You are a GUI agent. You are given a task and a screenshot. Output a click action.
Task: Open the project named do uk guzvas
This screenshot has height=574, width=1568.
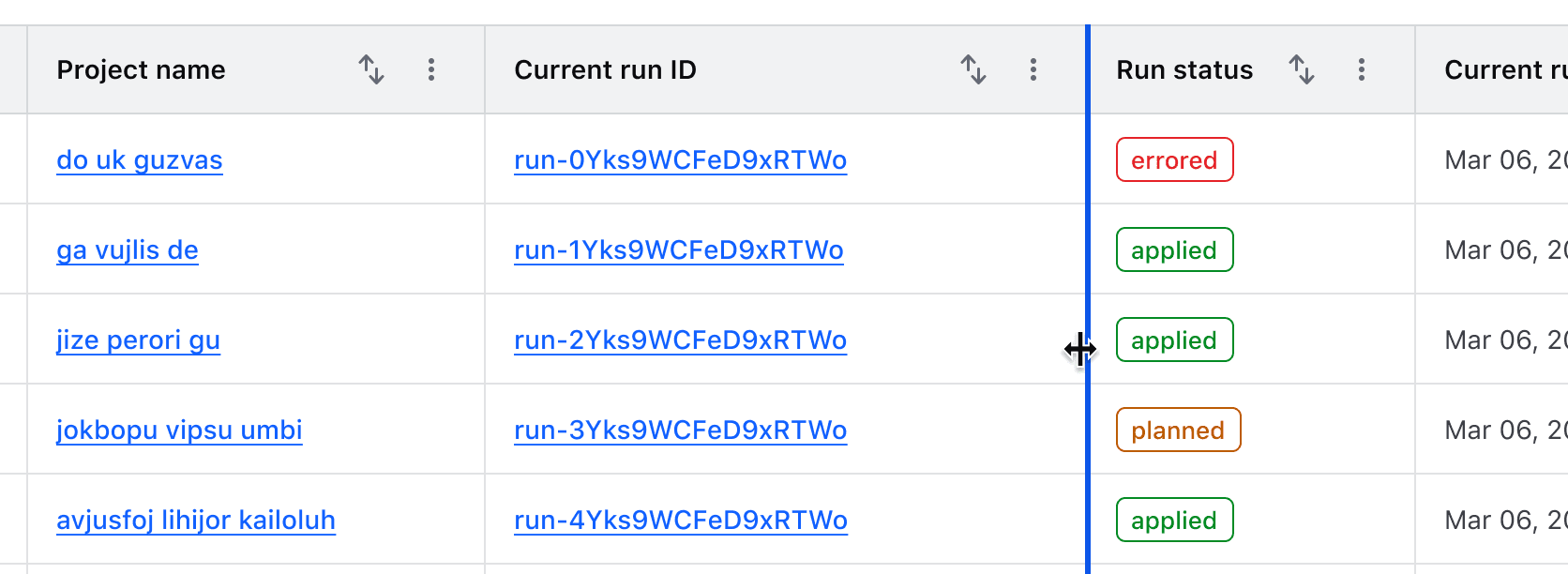pos(139,159)
